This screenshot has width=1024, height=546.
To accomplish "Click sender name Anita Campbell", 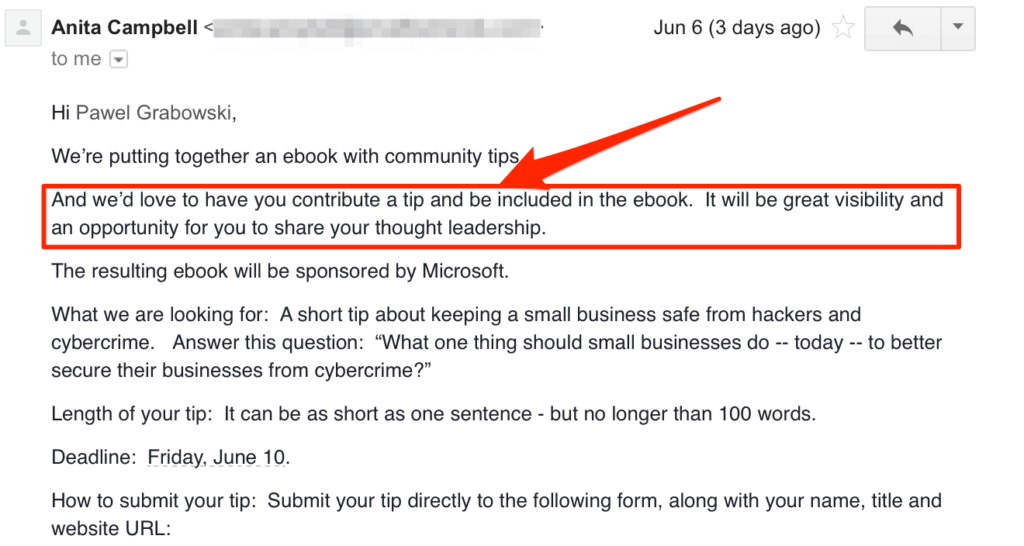I will 125,27.
